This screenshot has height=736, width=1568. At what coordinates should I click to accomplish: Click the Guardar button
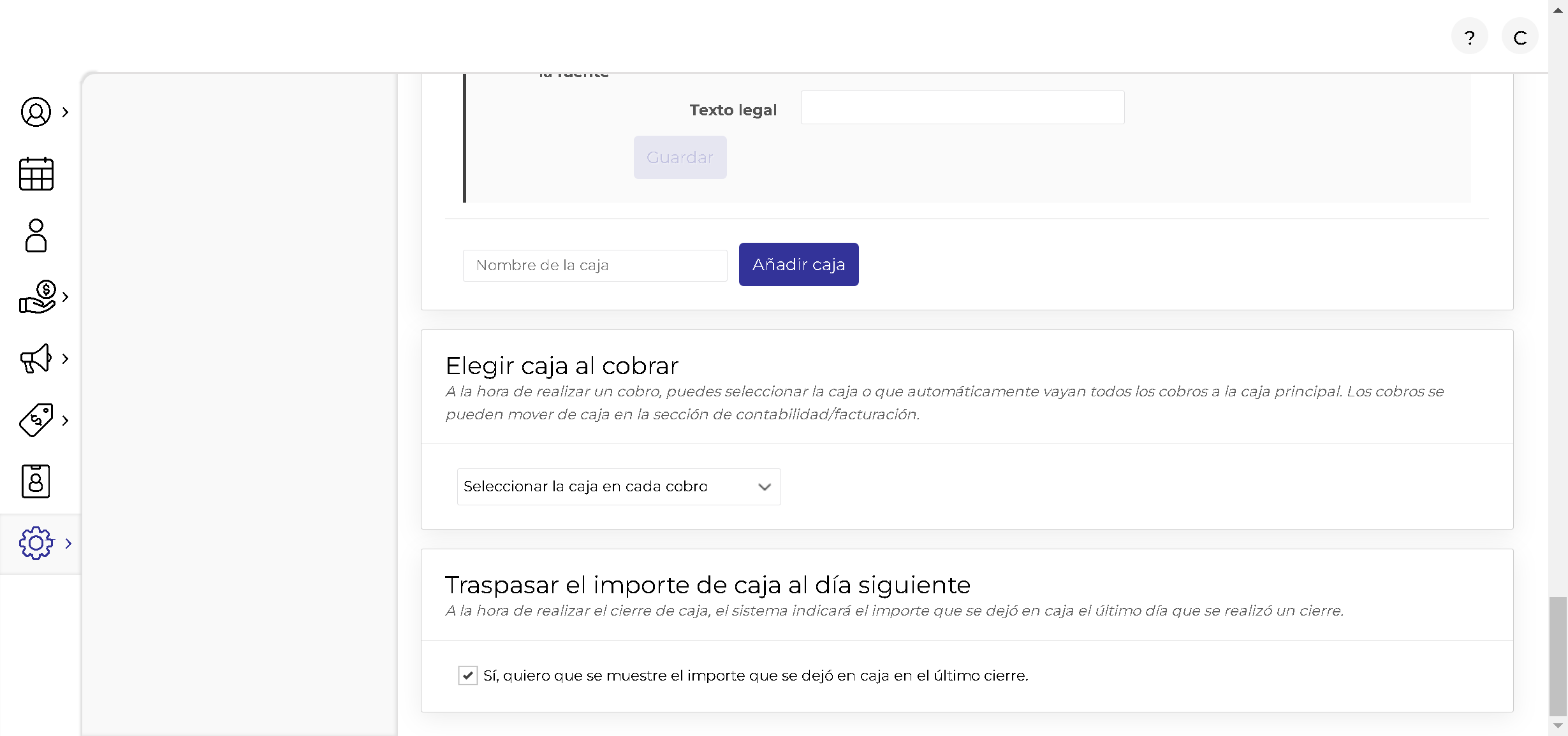(x=680, y=157)
